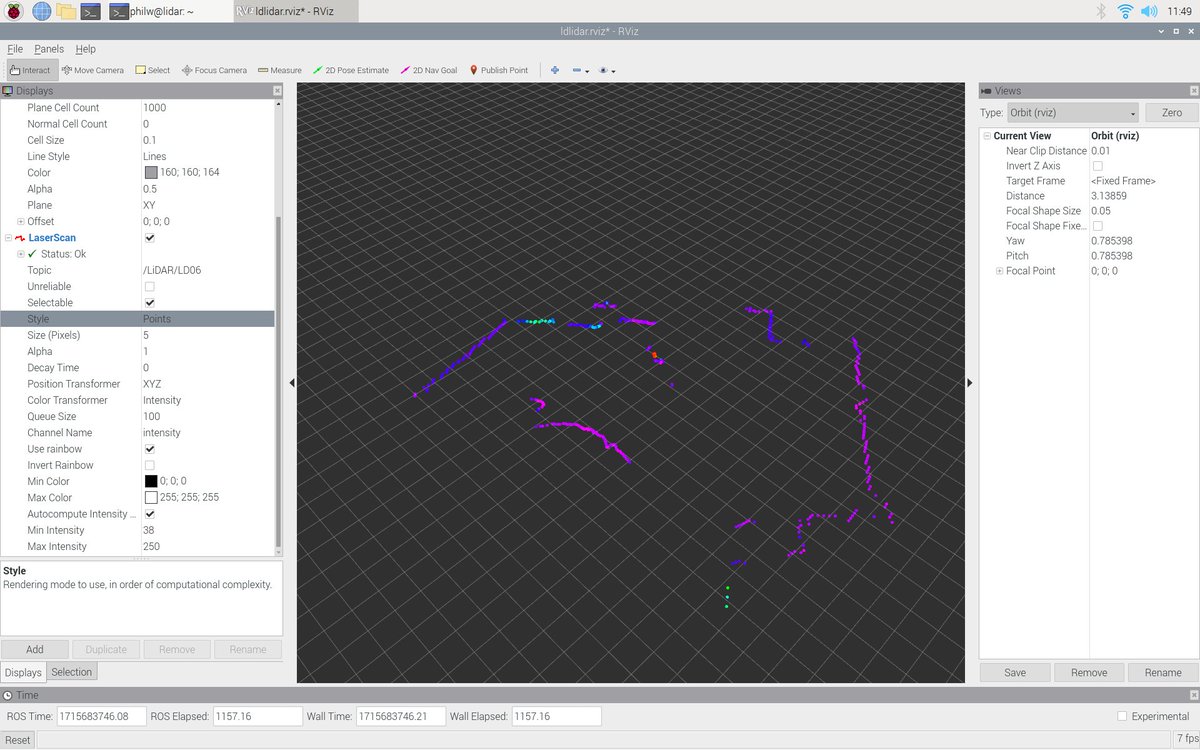Collapse the LaserScan tree node
Viewport: 1200px width, 750px height.
[8, 238]
